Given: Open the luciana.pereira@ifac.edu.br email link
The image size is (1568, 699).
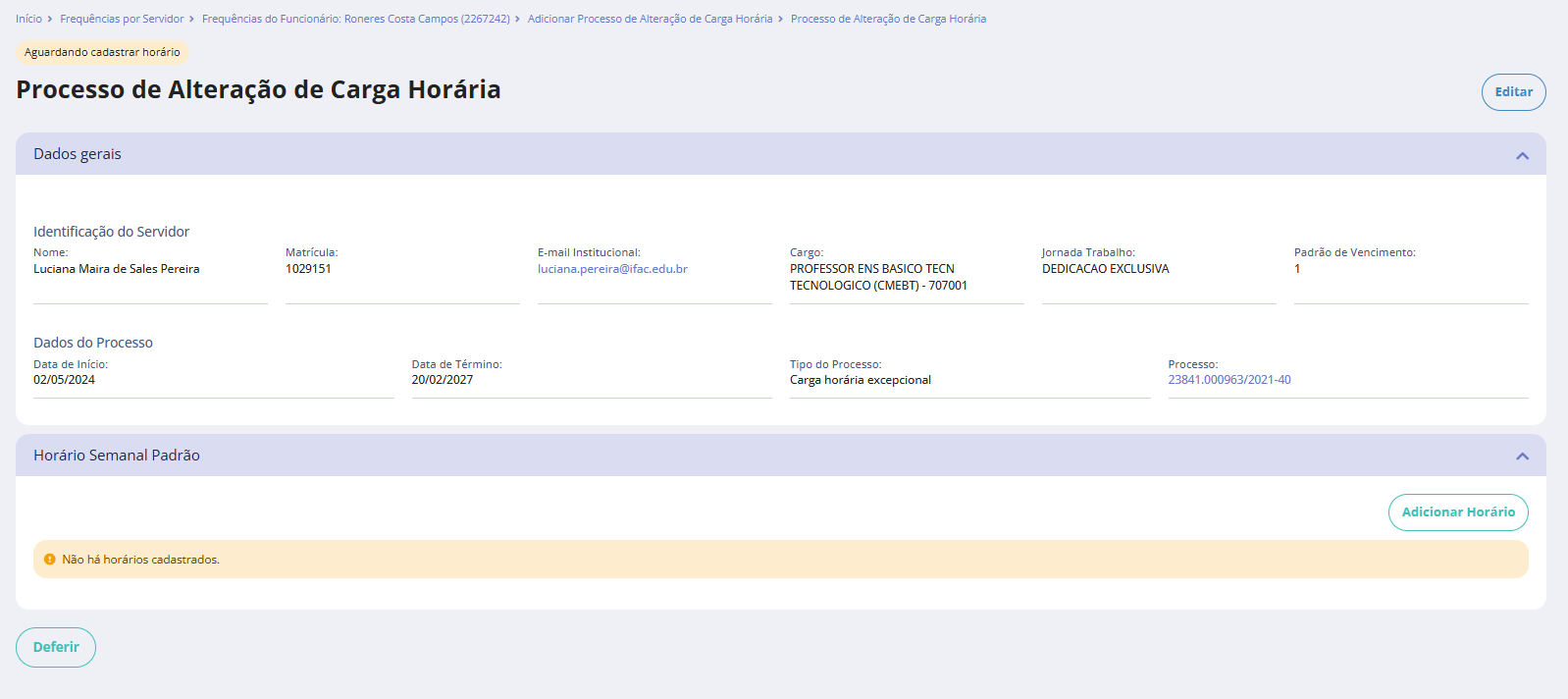Looking at the screenshot, I should [612, 269].
